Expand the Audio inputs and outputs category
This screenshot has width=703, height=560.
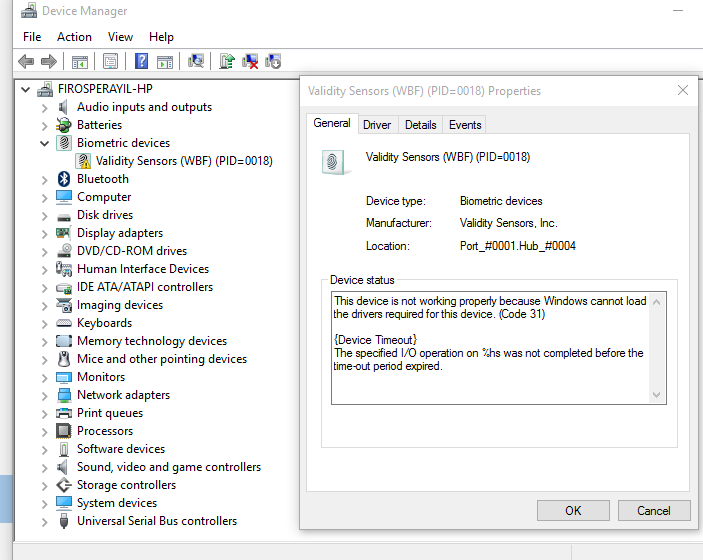[44, 108]
